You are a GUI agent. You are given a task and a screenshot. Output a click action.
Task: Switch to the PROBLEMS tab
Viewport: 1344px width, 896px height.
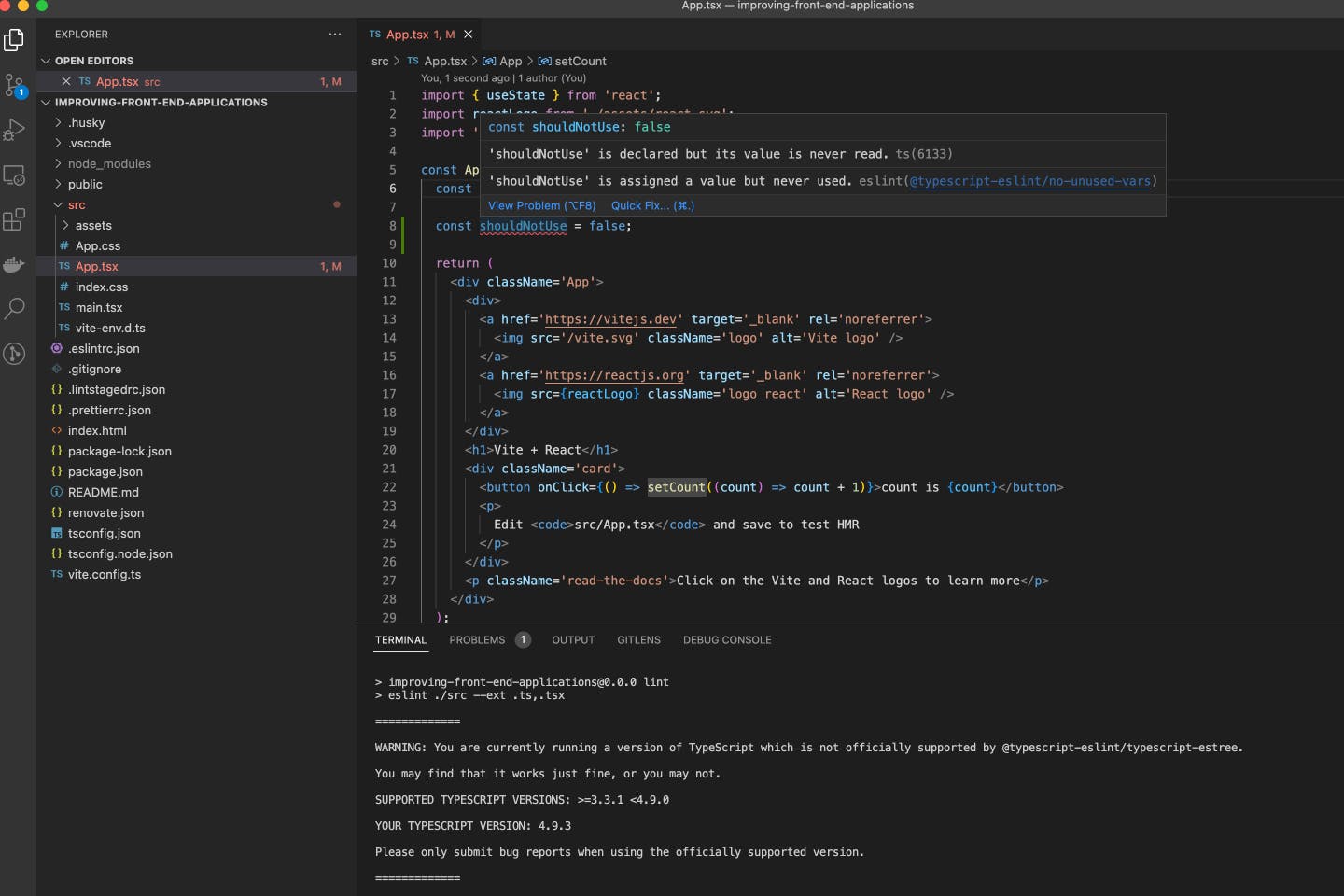tap(479, 640)
